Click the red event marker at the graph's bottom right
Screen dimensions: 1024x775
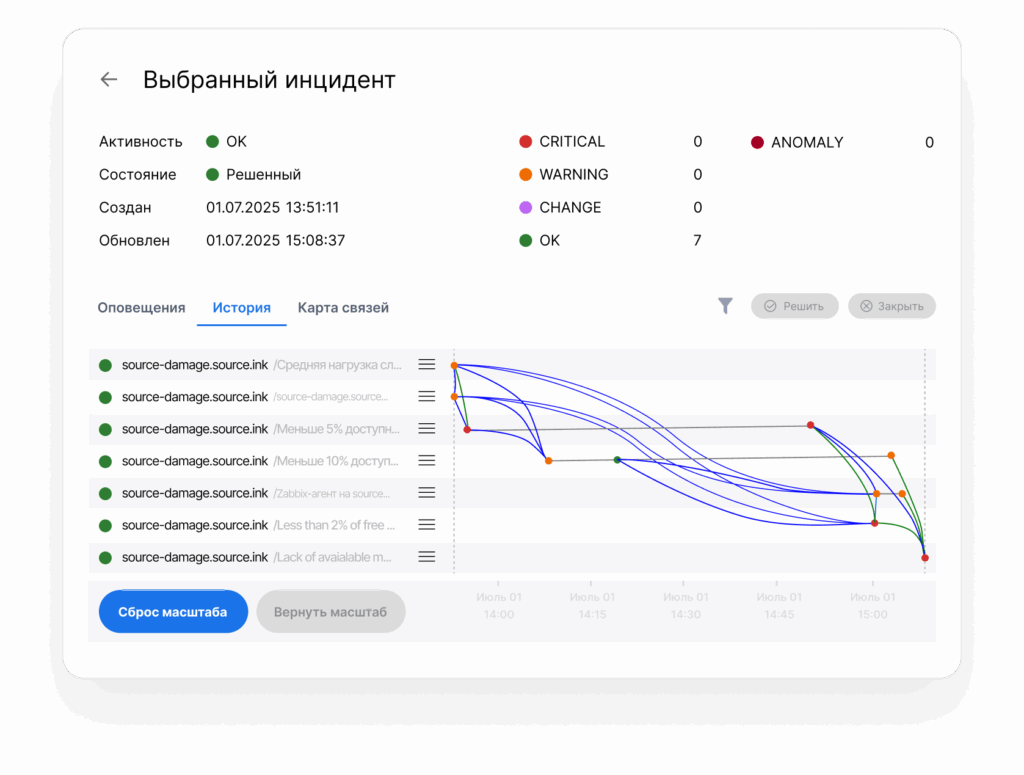[x=924, y=557]
